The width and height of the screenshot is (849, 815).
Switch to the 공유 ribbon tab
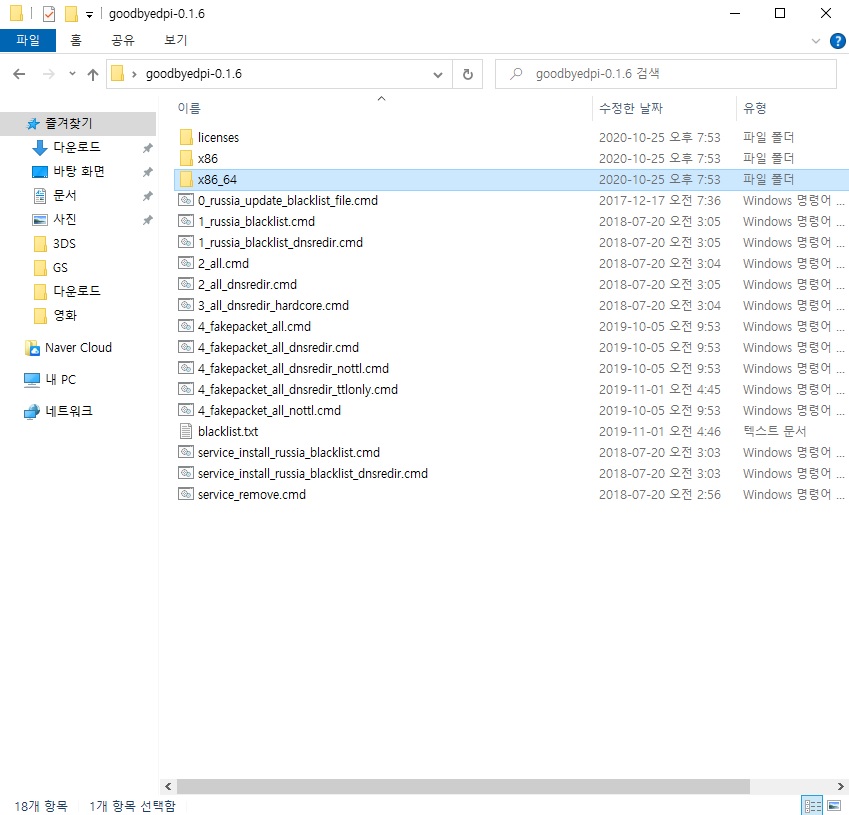(x=123, y=41)
